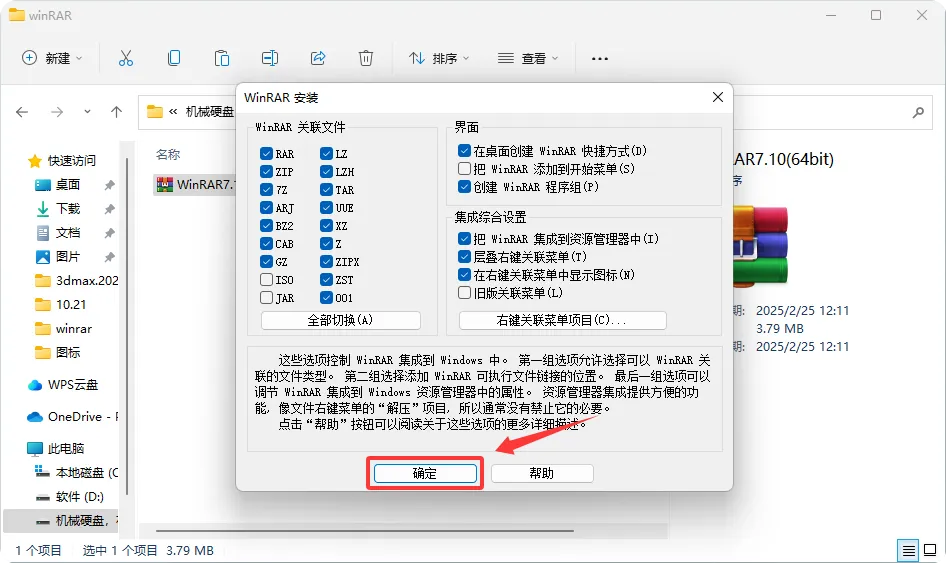Open the 图标 folder in sidebar

click(x=57, y=352)
